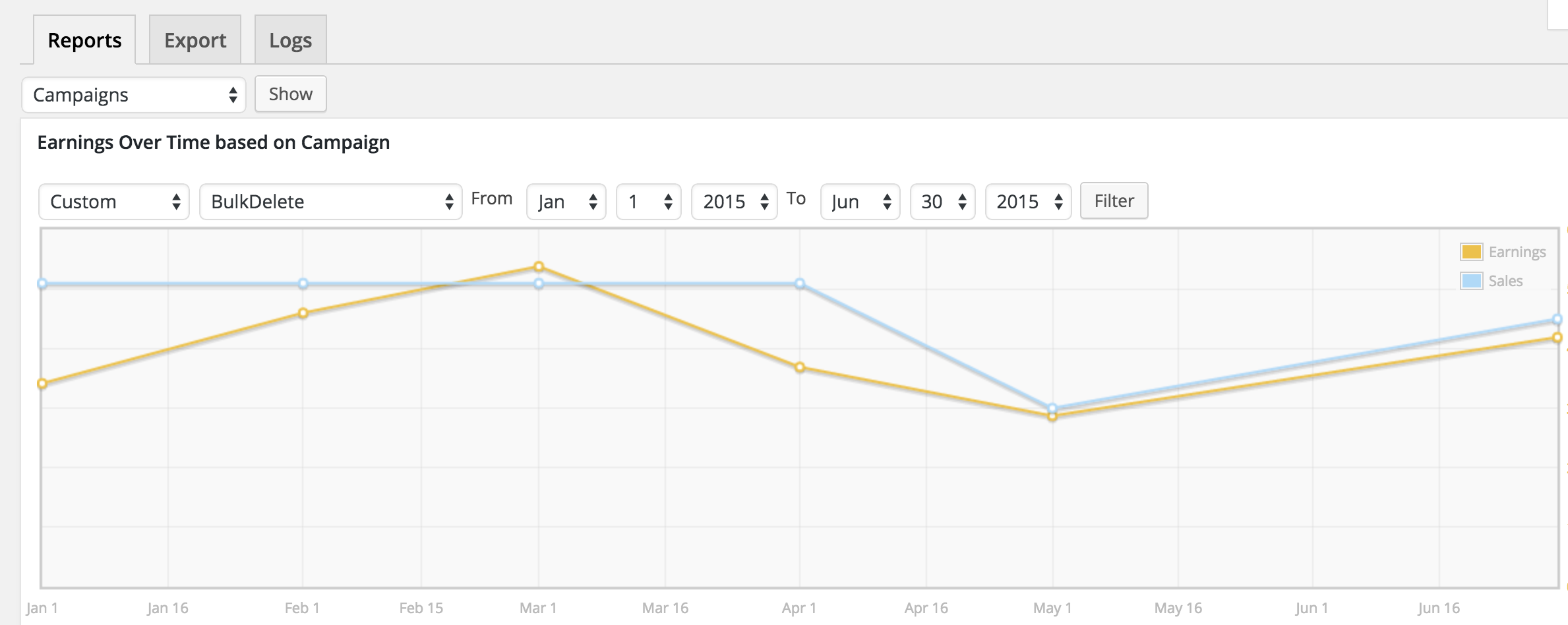Click the Earnings data point at May 1
This screenshot has width=1568, height=625.
[x=1052, y=417]
